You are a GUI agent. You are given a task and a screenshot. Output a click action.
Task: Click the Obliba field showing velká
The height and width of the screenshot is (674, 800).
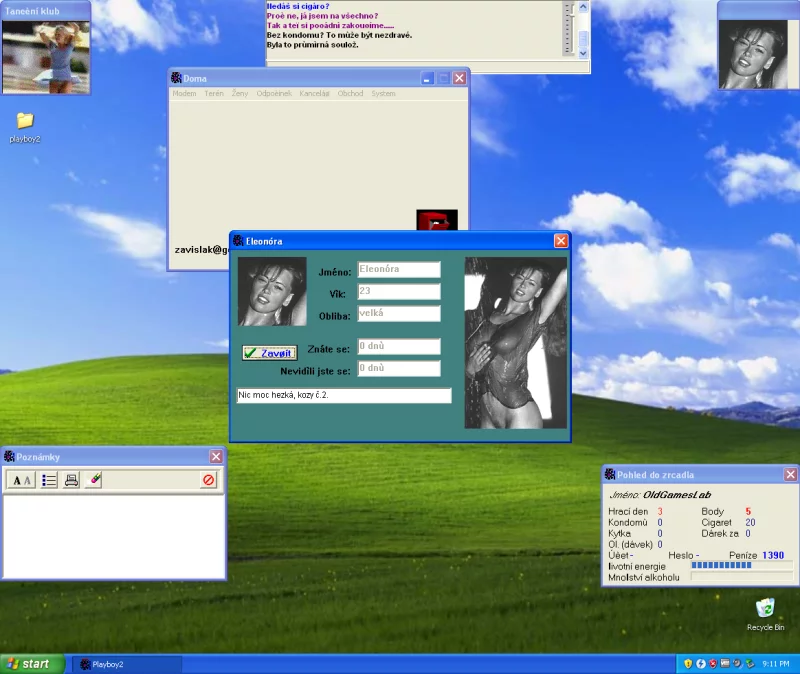pos(399,313)
